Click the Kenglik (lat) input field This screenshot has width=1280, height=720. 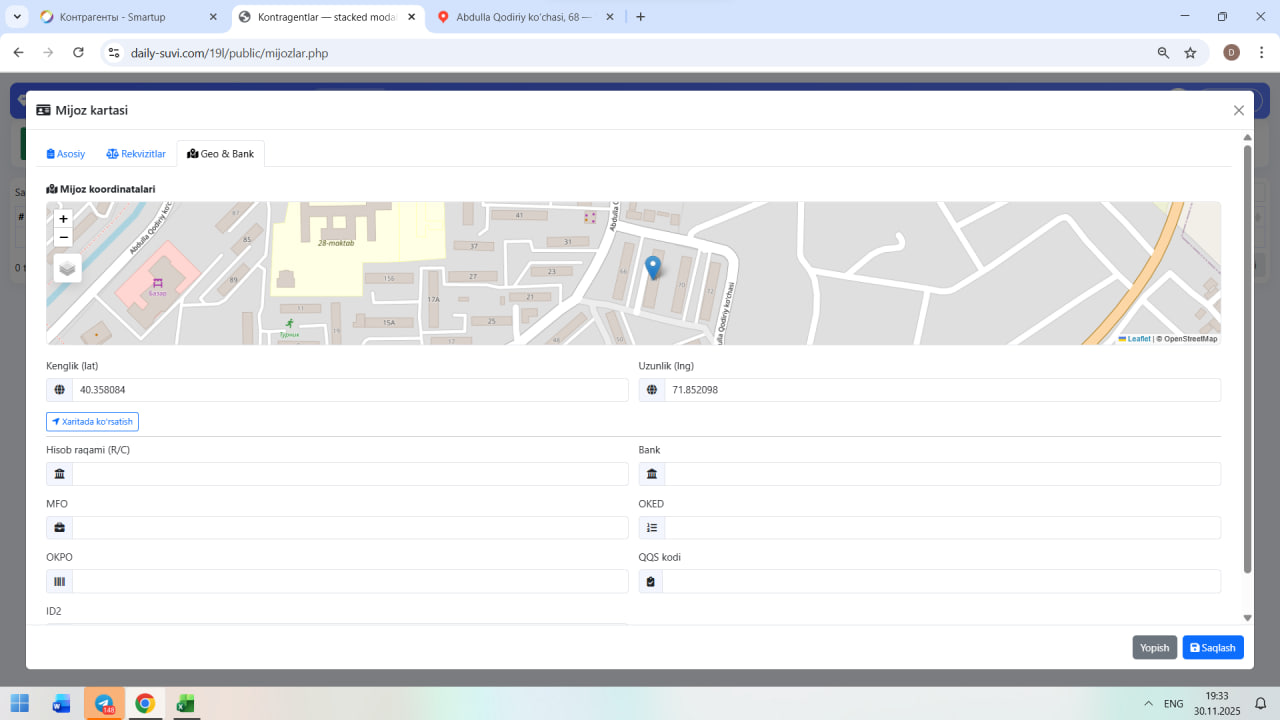tap(349, 390)
